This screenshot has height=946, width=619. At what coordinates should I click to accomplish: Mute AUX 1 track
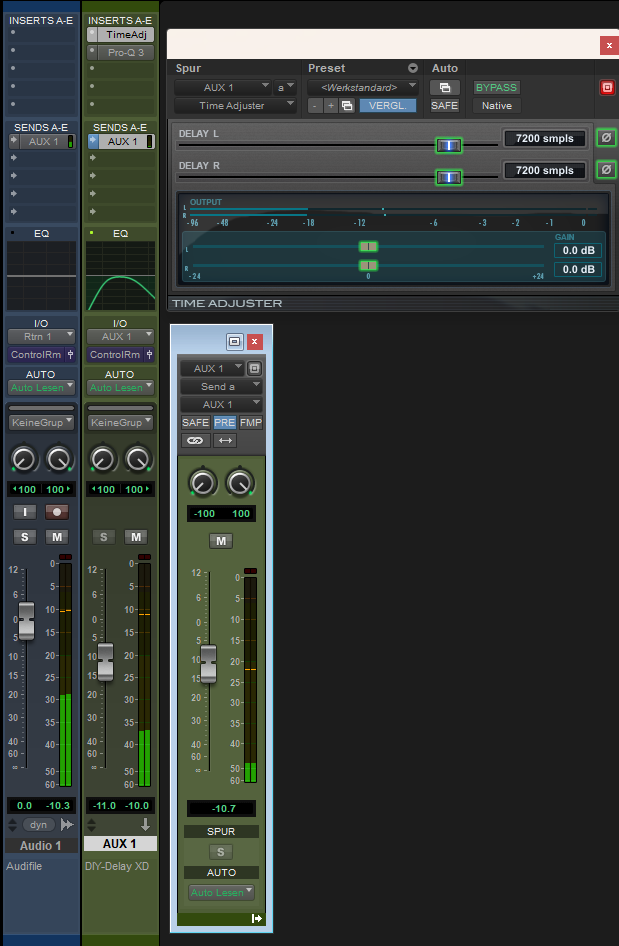point(136,537)
